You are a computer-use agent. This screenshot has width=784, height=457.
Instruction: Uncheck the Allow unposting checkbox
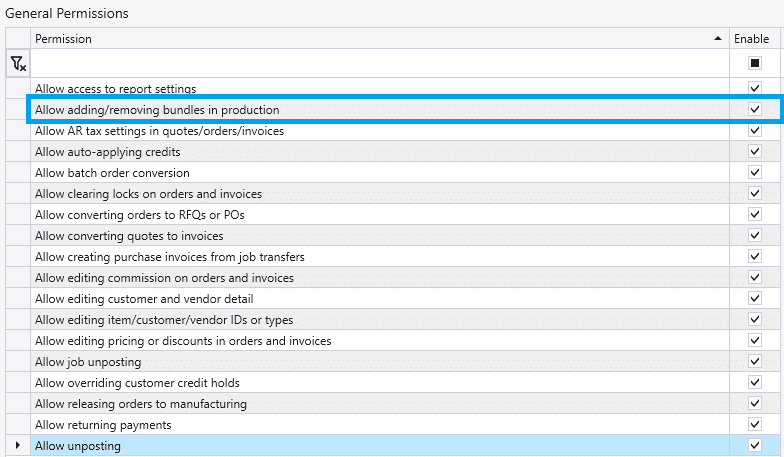click(x=754, y=445)
